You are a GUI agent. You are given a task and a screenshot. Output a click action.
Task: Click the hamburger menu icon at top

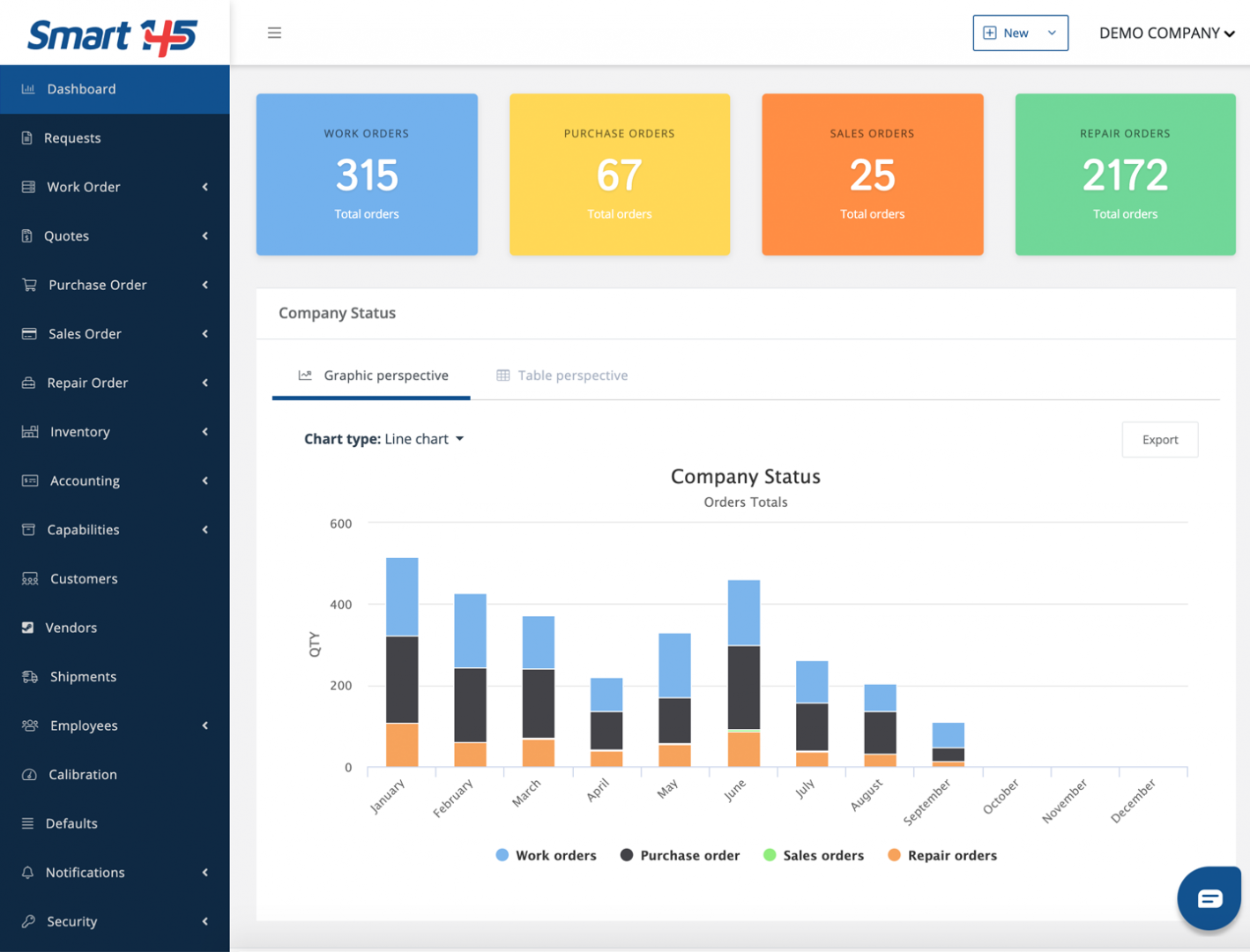pyautogui.click(x=274, y=33)
